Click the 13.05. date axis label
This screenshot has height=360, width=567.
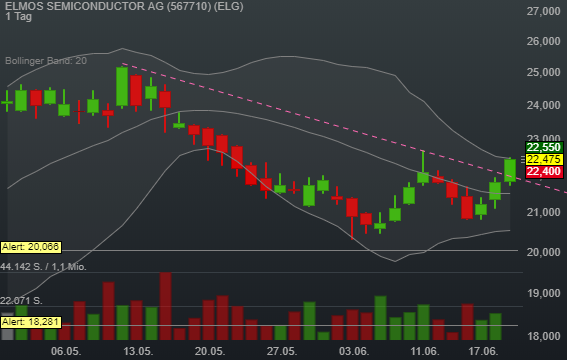click(138, 351)
